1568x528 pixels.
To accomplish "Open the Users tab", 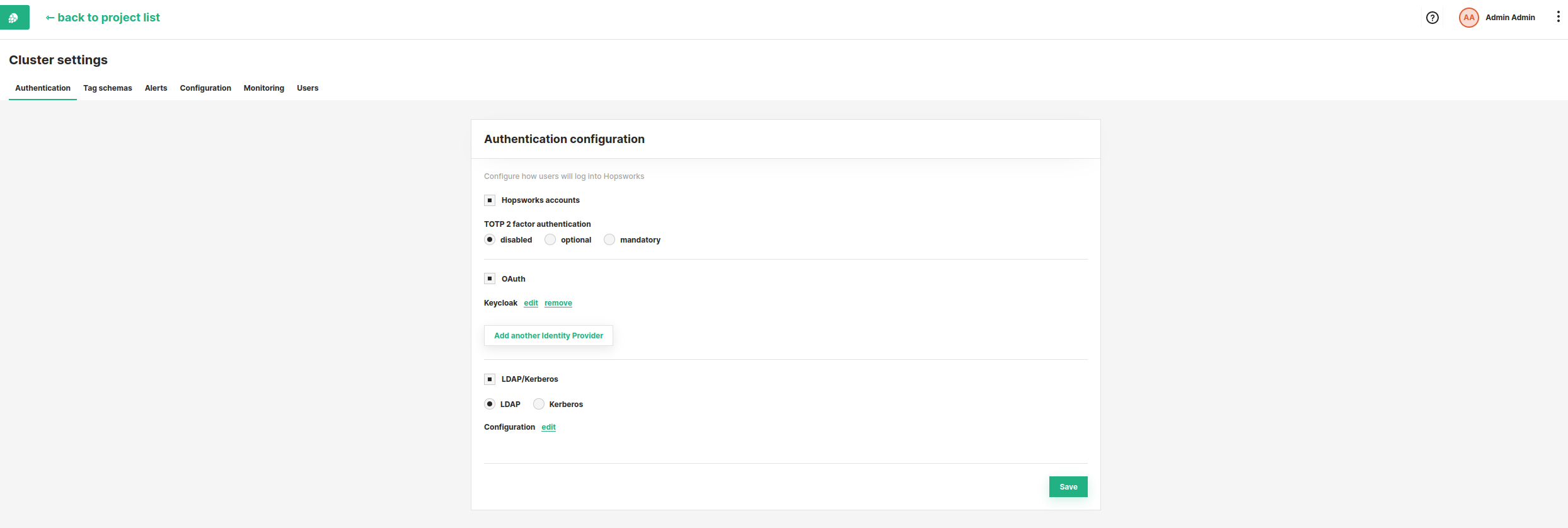I will pyautogui.click(x=308, y=88).
